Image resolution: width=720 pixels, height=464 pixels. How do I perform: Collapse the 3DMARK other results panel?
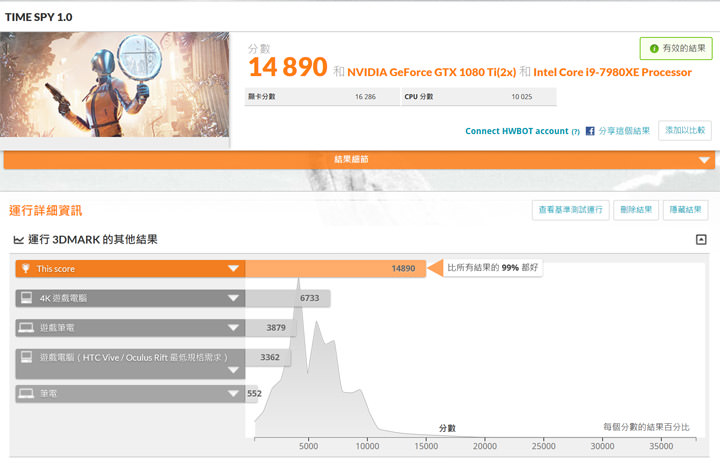point(701,240)
